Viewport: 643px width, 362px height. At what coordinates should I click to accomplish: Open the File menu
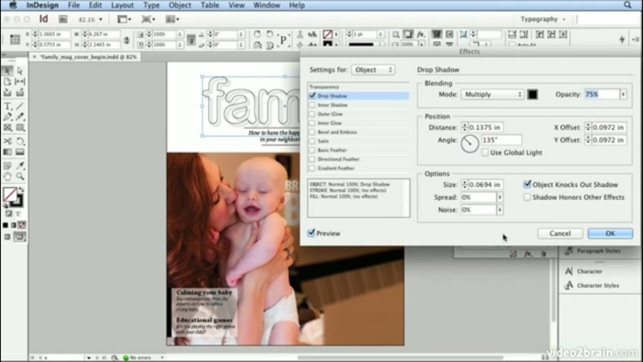74,5
